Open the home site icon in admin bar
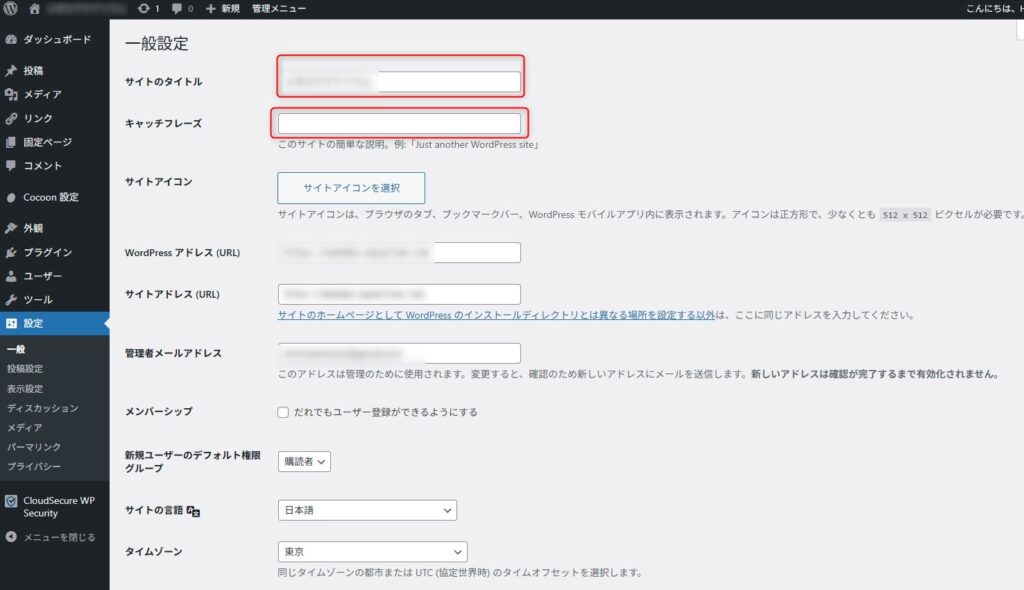 (x=35, y=9)
